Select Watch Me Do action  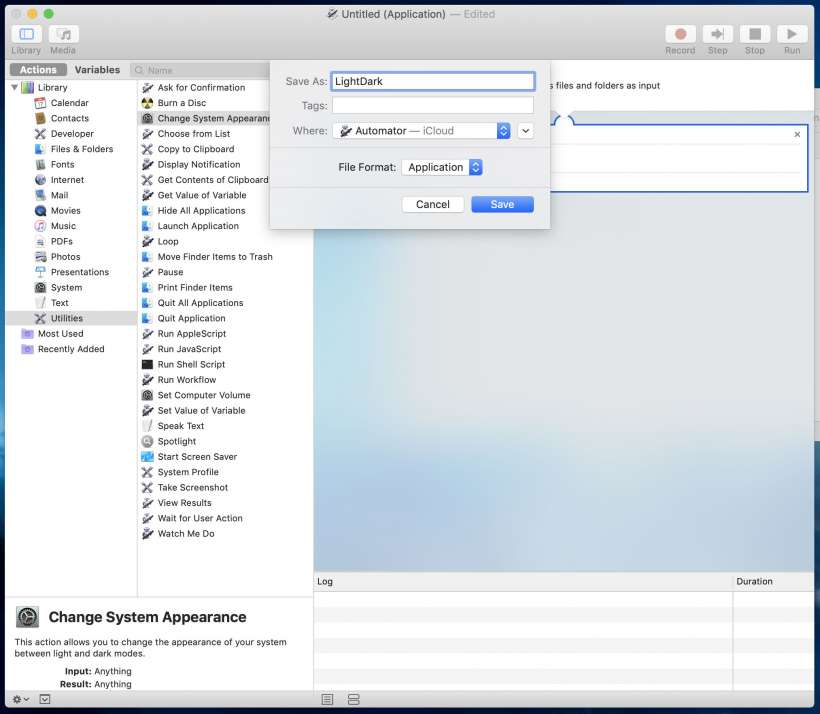186,534
